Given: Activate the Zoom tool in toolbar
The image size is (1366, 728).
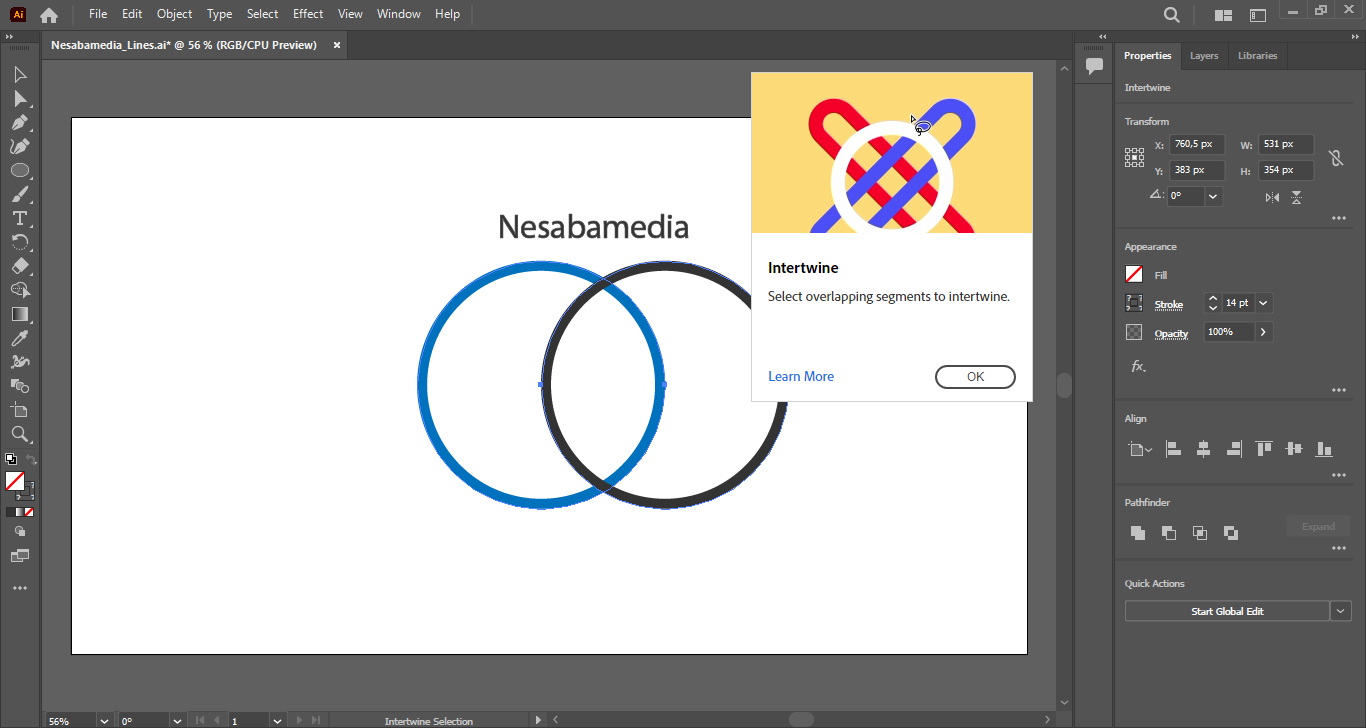Looking at the screenshot, I should [x=19, y=435].
